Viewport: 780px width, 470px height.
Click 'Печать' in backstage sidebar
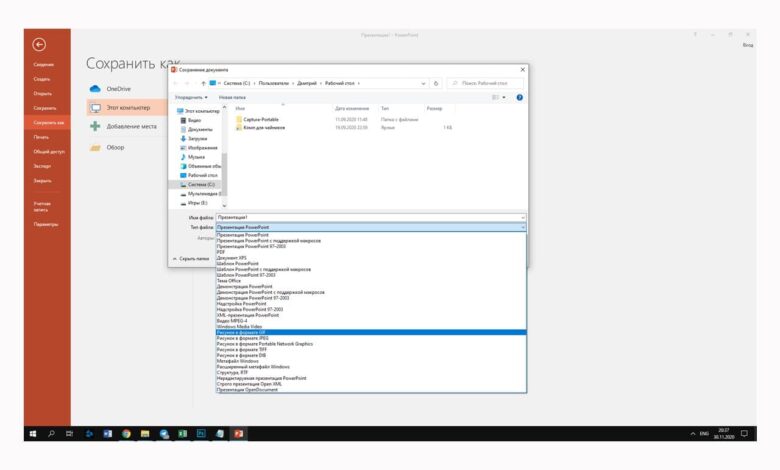(x=41, y=137)
